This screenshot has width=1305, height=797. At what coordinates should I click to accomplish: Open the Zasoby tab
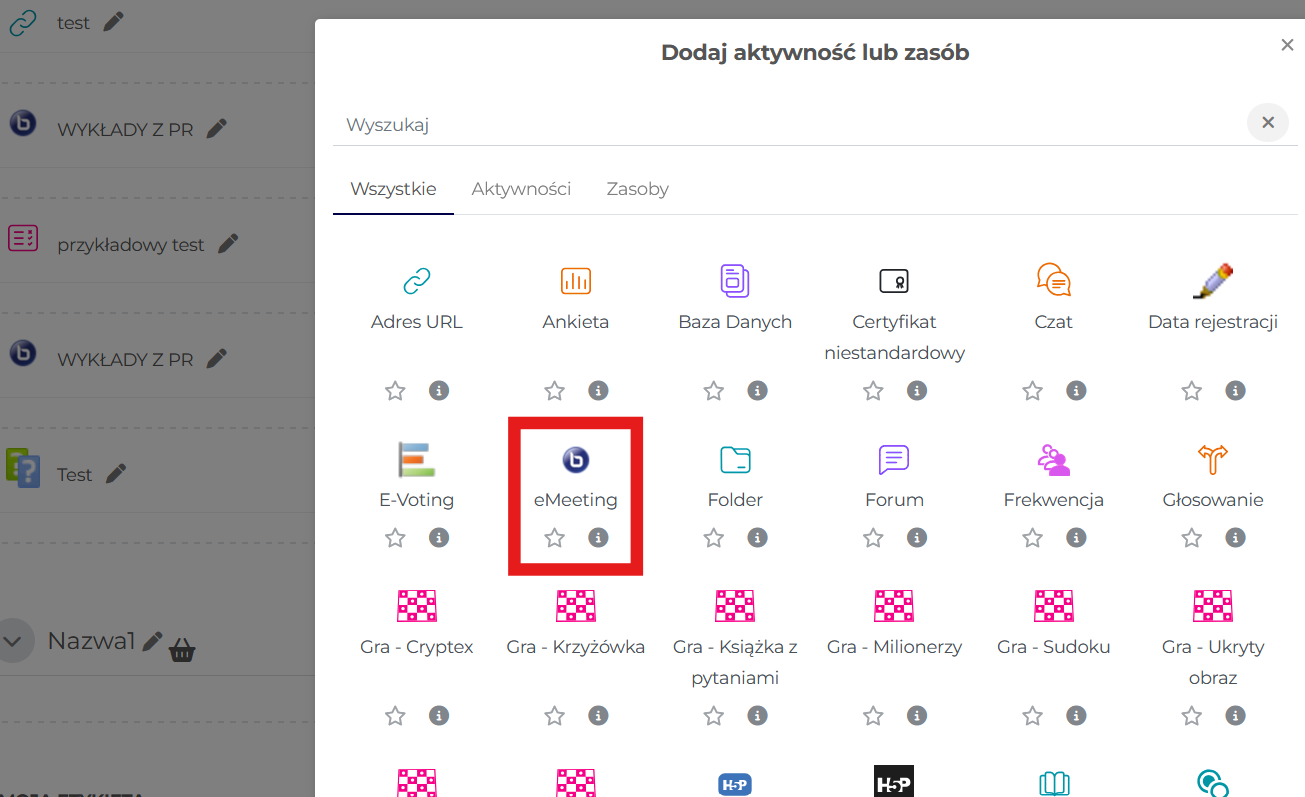pos(637,189)
